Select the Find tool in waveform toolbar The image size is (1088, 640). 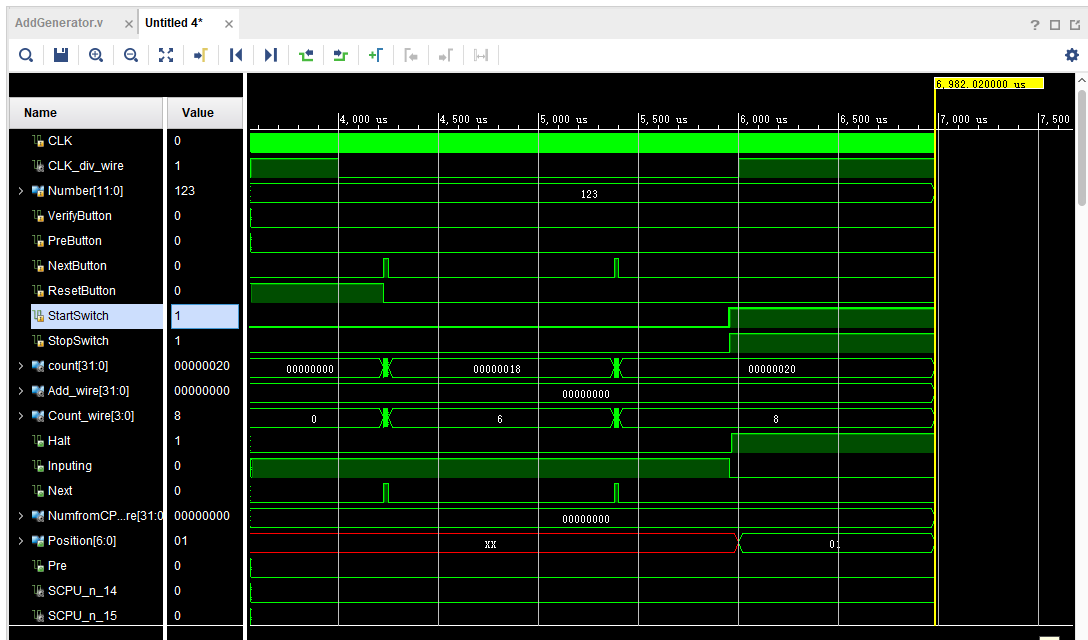[26, 55]
